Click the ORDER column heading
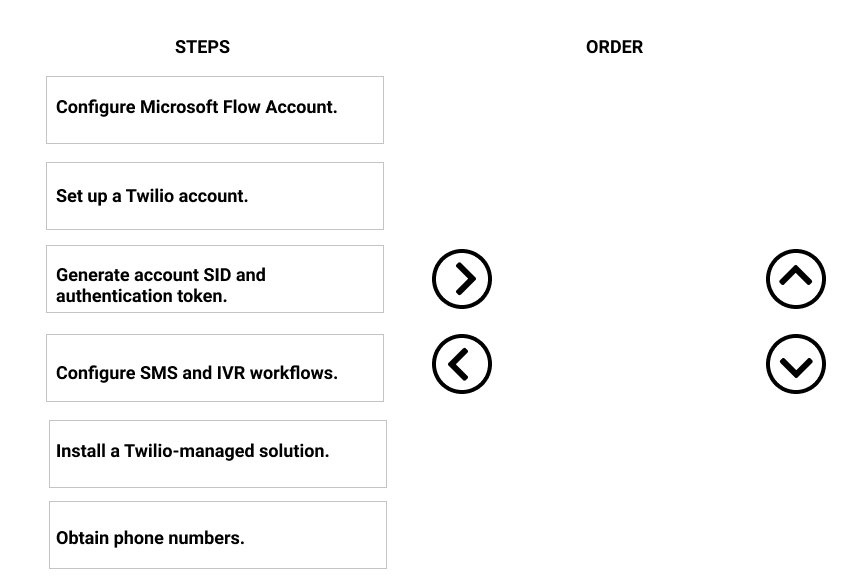This screenshot has height=580, width=868. tap(614, 47)
